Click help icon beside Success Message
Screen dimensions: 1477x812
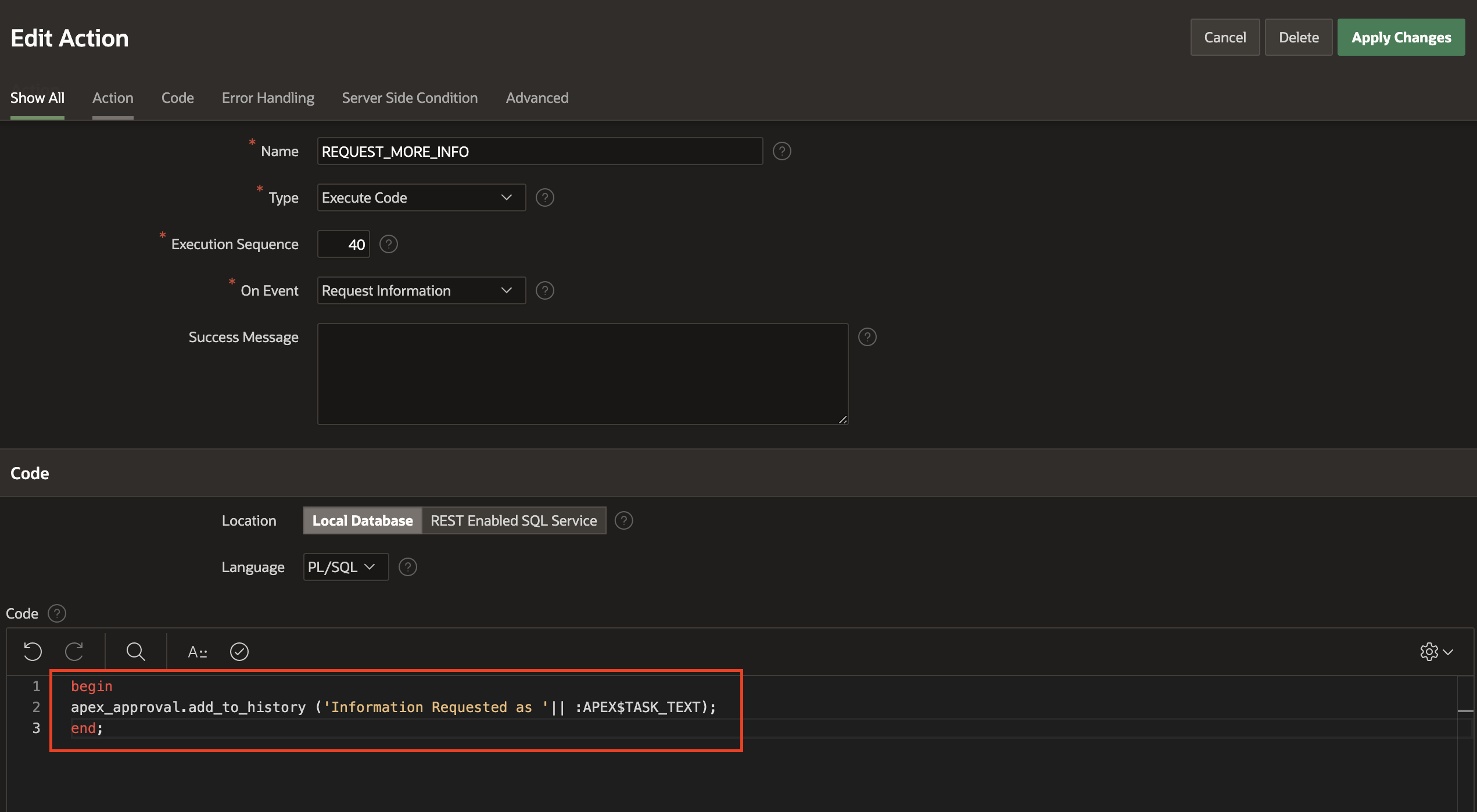click(x=867, y=337)
